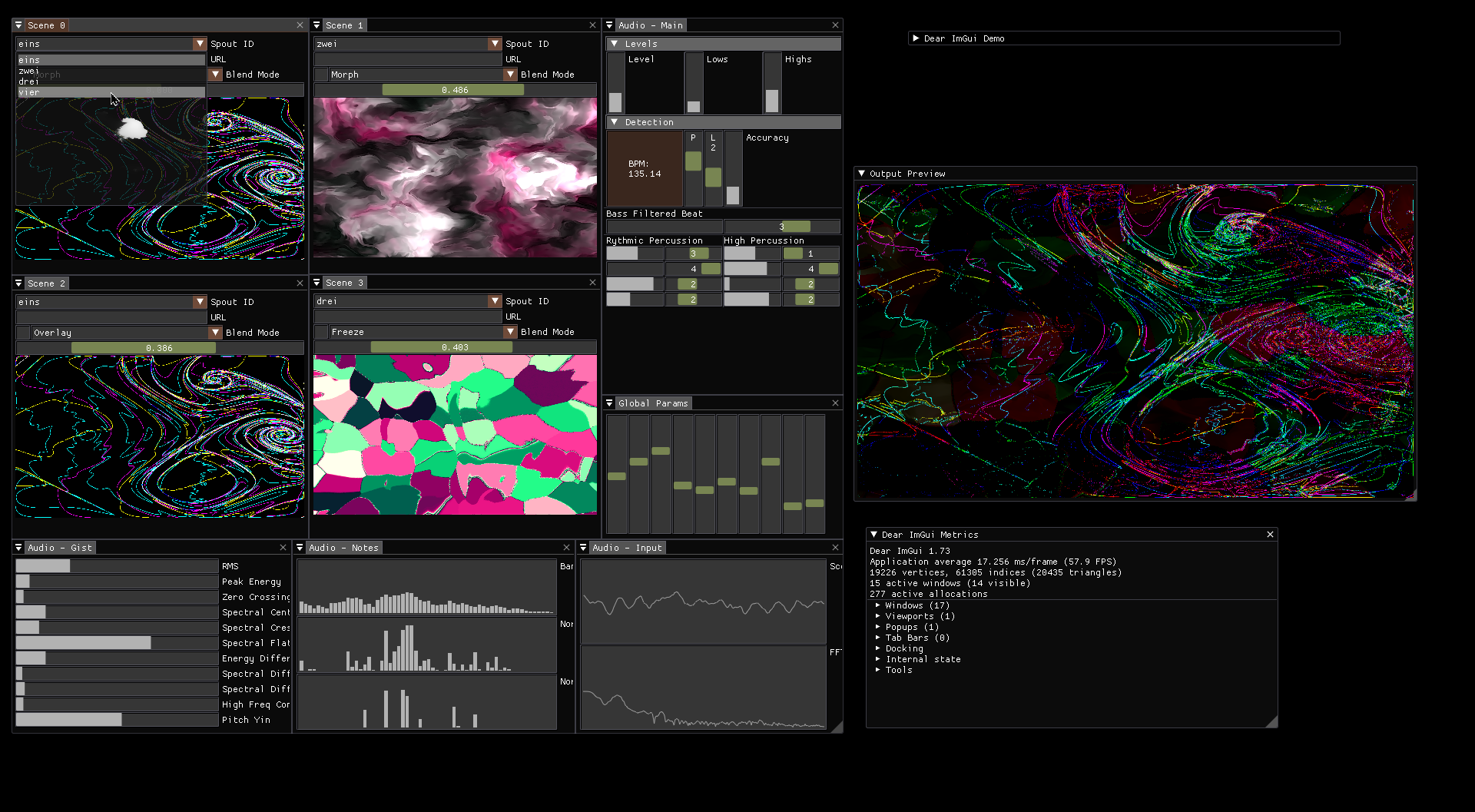This screenshot has height=812, width=1475.
Task: Open the Scene 0 Blend Mode dropdown arrow
Action: click(215, 75)
